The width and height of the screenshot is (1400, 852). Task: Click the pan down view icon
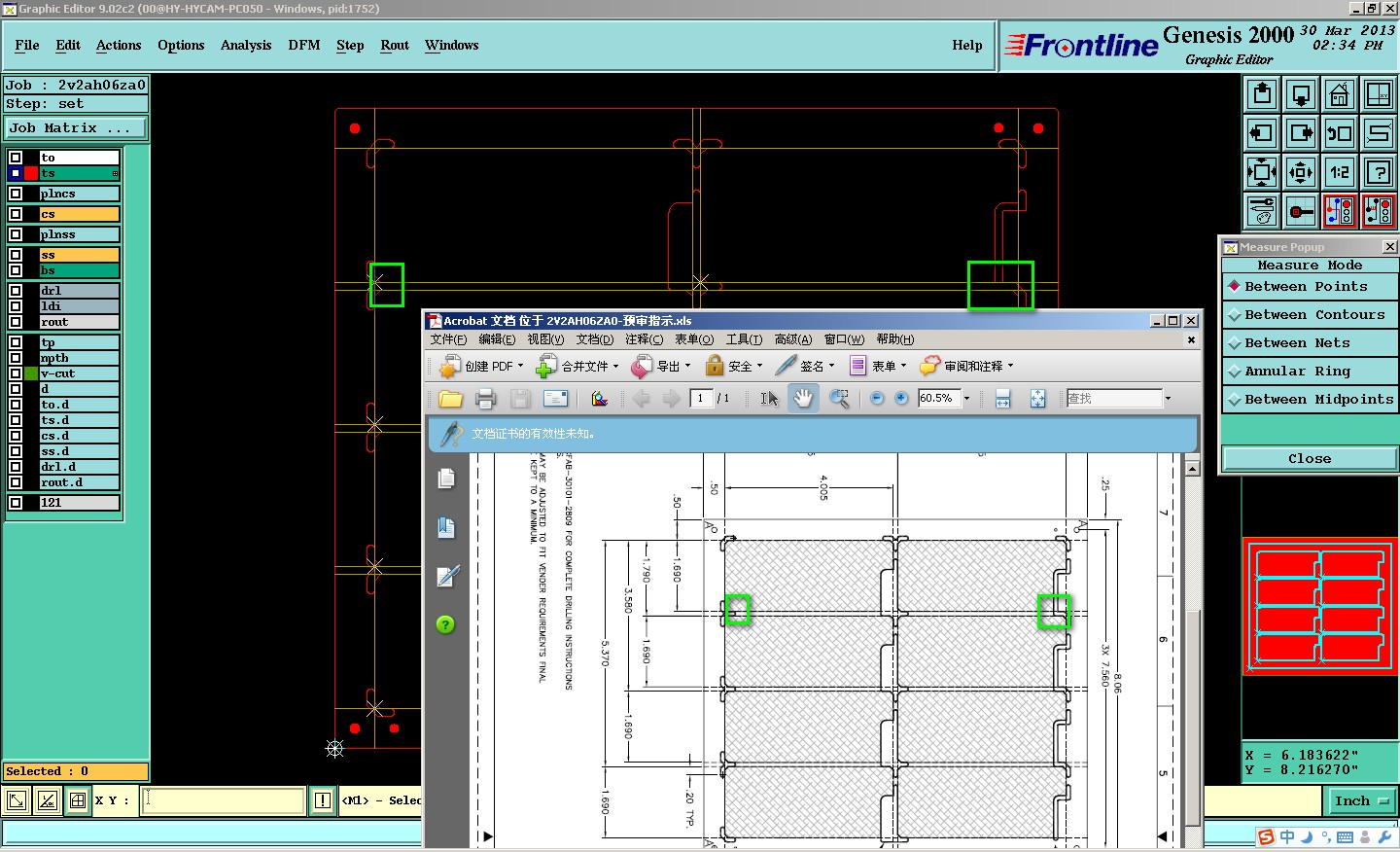[1301, 94]
